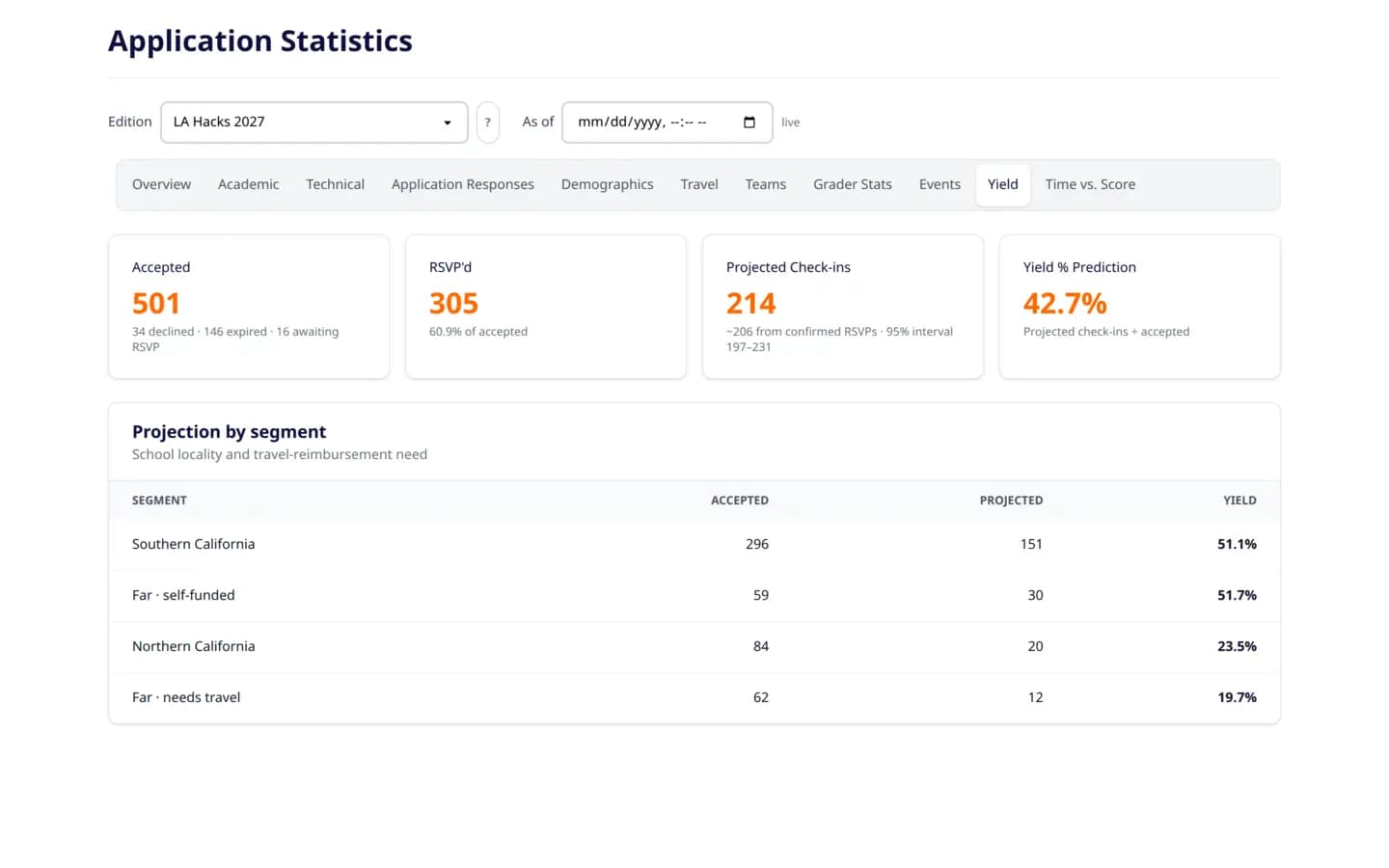Click the live status label
Screen dimensions: 1389x868
[x=790, y=122]
